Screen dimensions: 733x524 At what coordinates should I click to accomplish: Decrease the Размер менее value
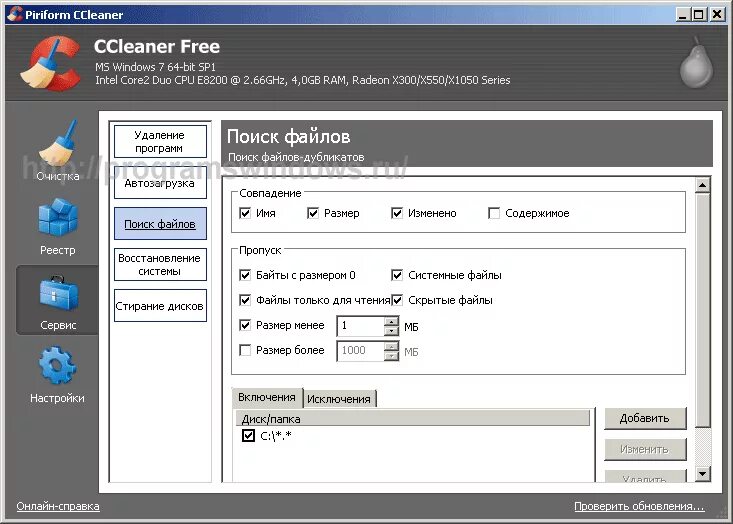(x=391, y=331)
